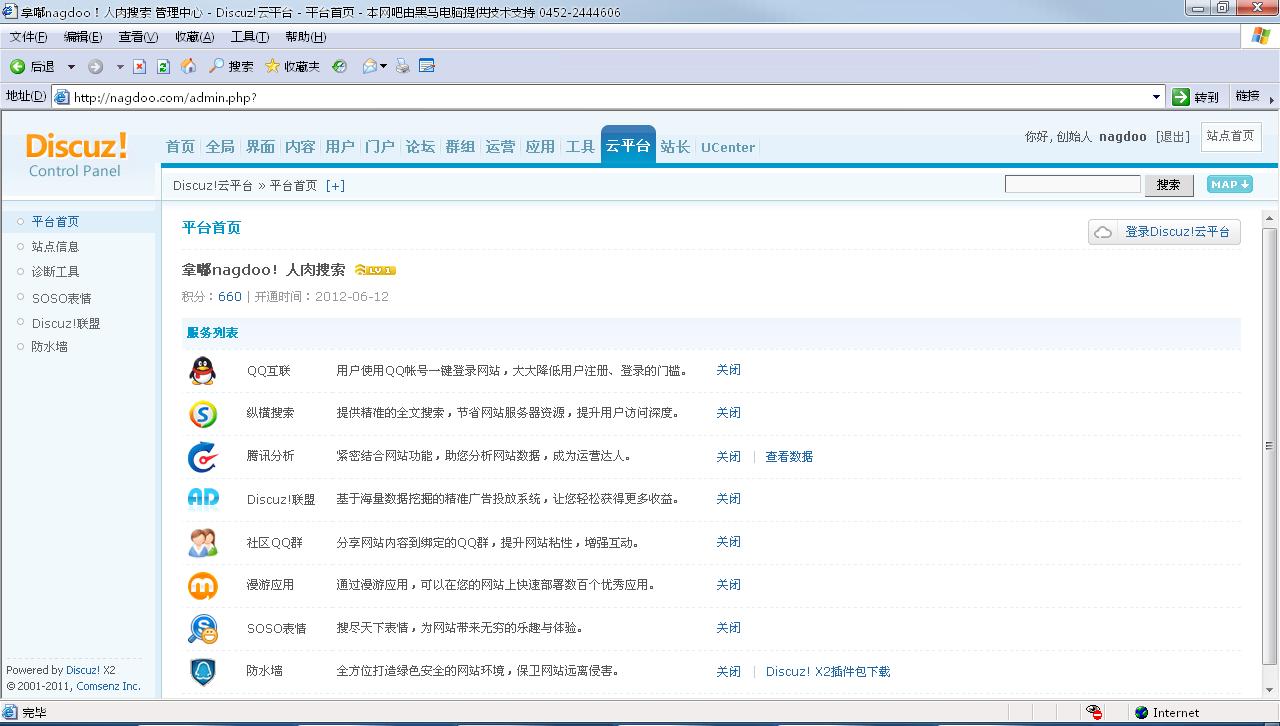Image resolution: width=1280 pixels, height=726 pixels.
Task: Click the Discuz! Control Panel logo
Action: click(77, 155)
